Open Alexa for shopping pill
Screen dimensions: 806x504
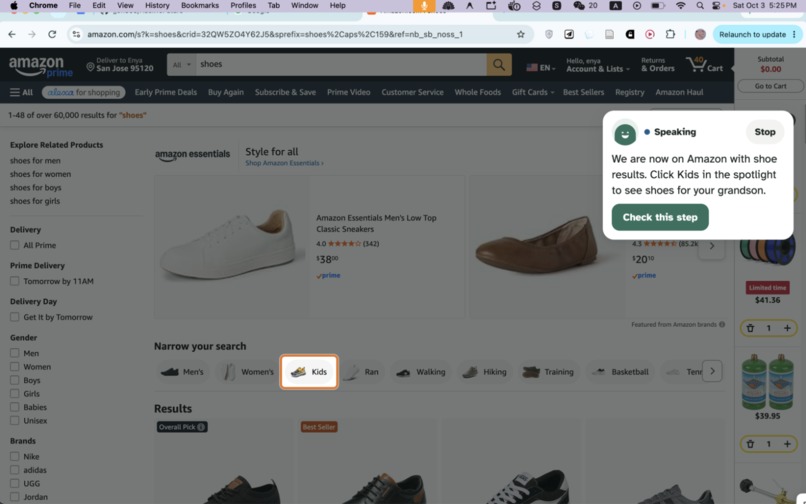(84, 93)
